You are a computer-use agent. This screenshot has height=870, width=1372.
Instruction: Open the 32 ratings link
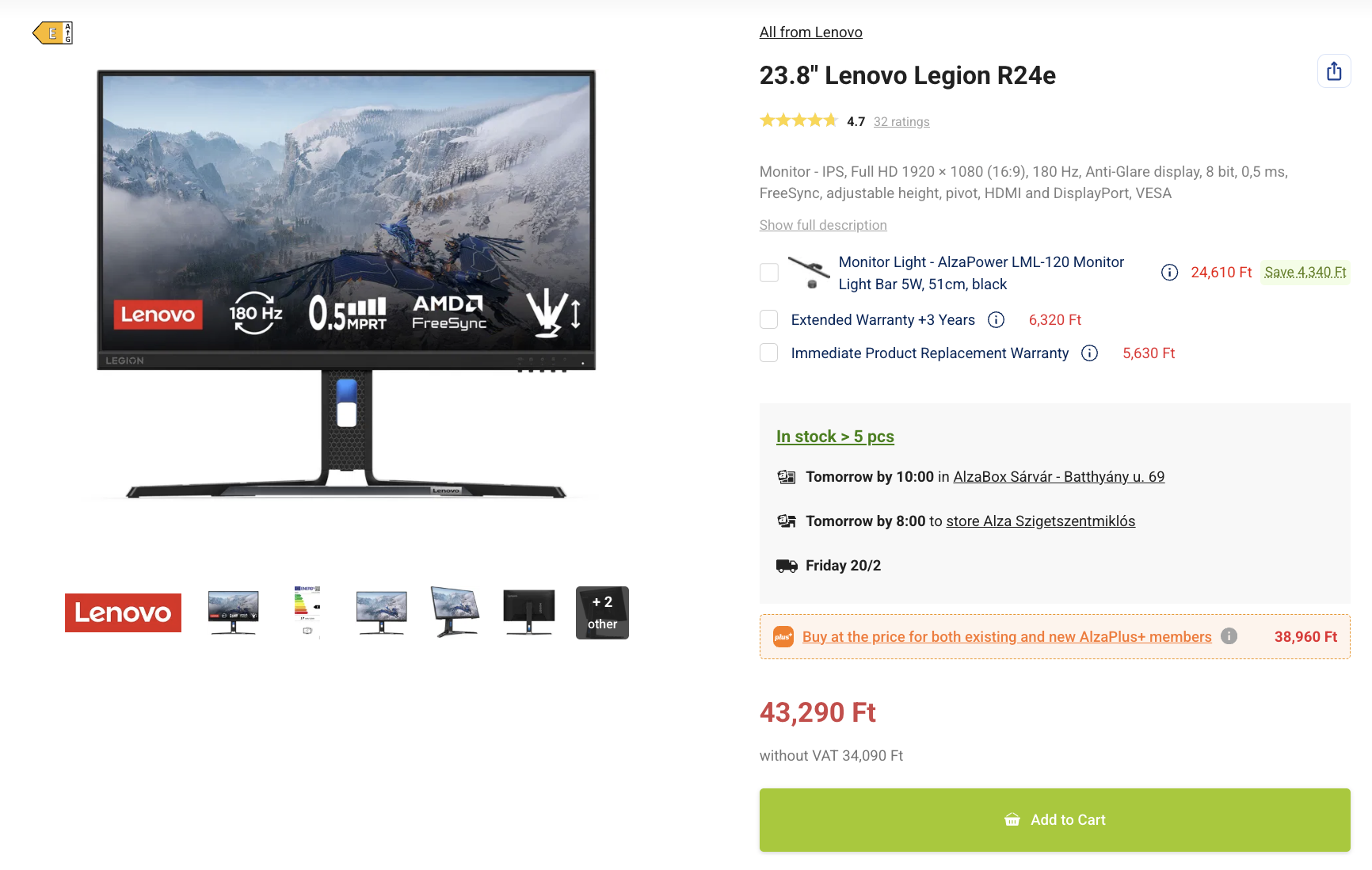[901, 122]
